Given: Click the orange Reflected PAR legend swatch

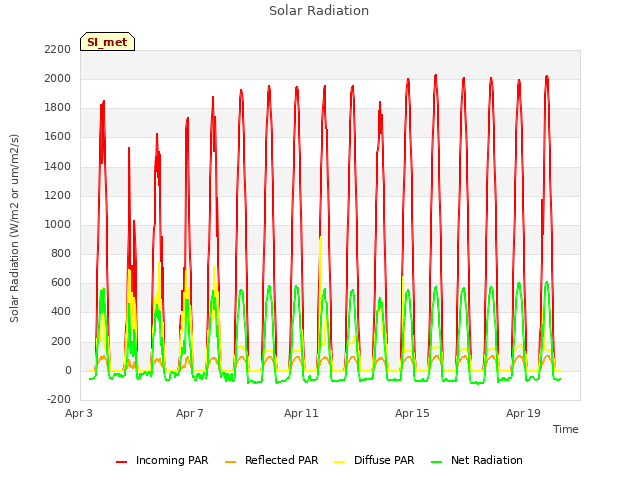Looking at the screenshot, I should click(231, 462).
